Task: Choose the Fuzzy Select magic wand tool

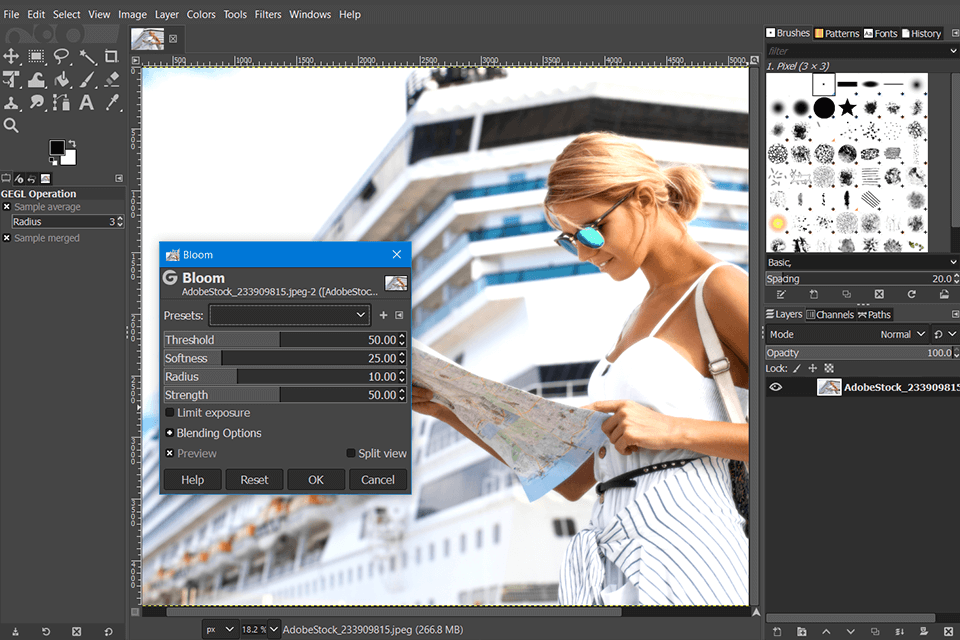Action: [87, 57]
